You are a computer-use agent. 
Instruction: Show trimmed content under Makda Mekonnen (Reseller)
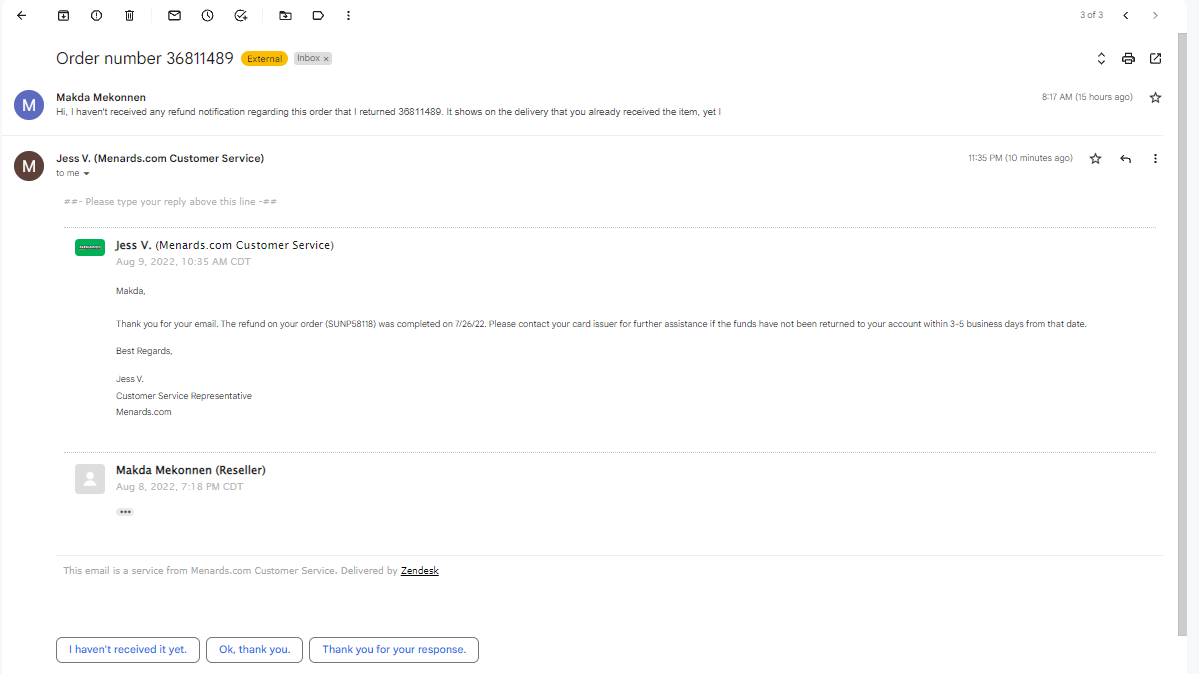[125, 512]
